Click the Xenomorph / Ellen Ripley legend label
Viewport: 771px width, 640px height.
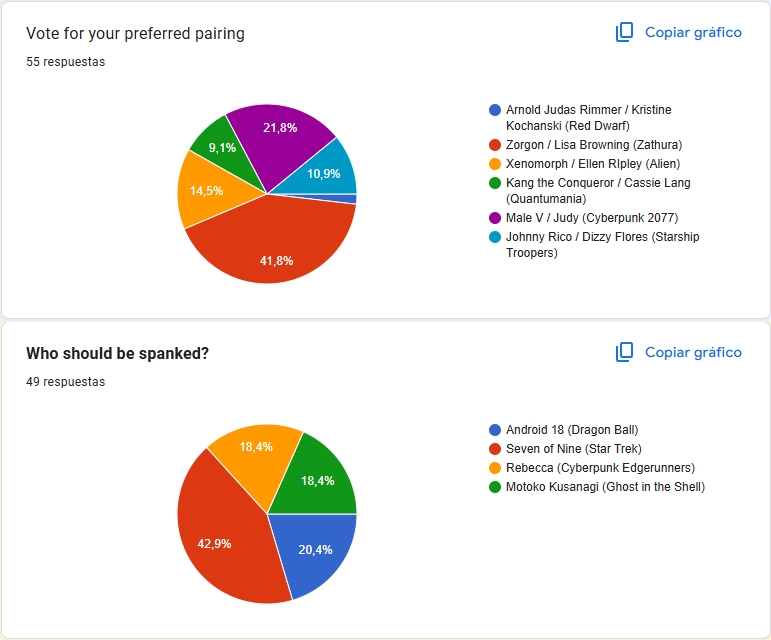click(593, 164)
